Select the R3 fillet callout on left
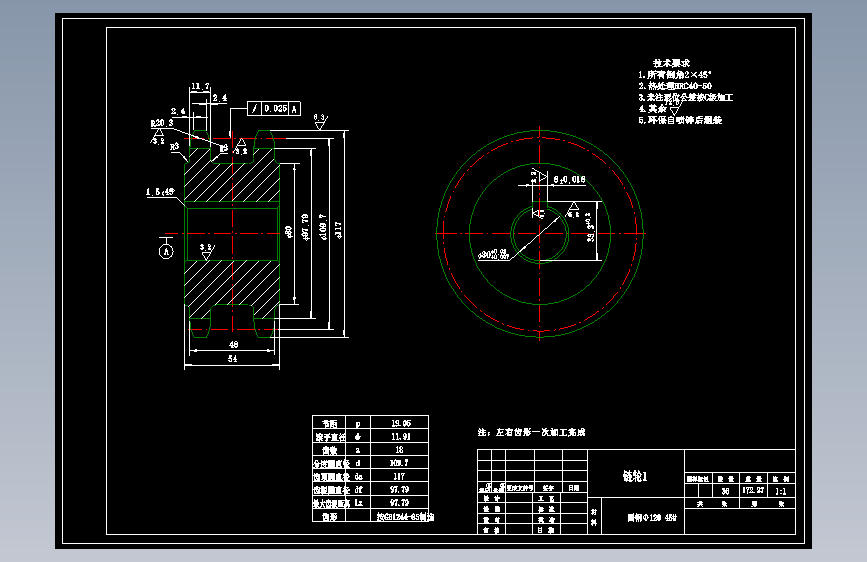The image size is (867, 562). point(174,147)
